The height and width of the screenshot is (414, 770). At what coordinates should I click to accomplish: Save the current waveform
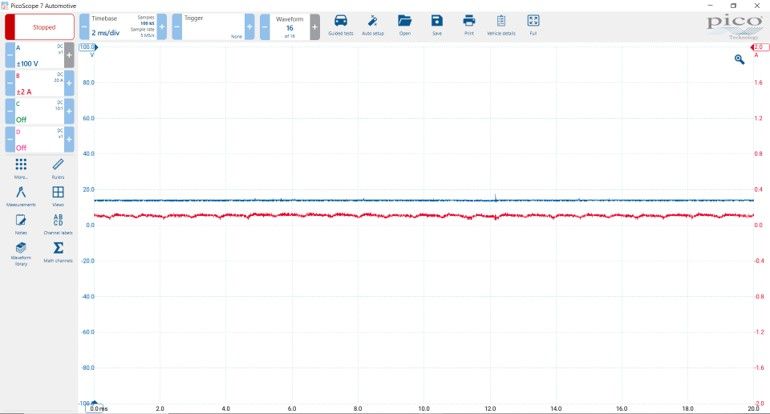click(x=436, y=25)
